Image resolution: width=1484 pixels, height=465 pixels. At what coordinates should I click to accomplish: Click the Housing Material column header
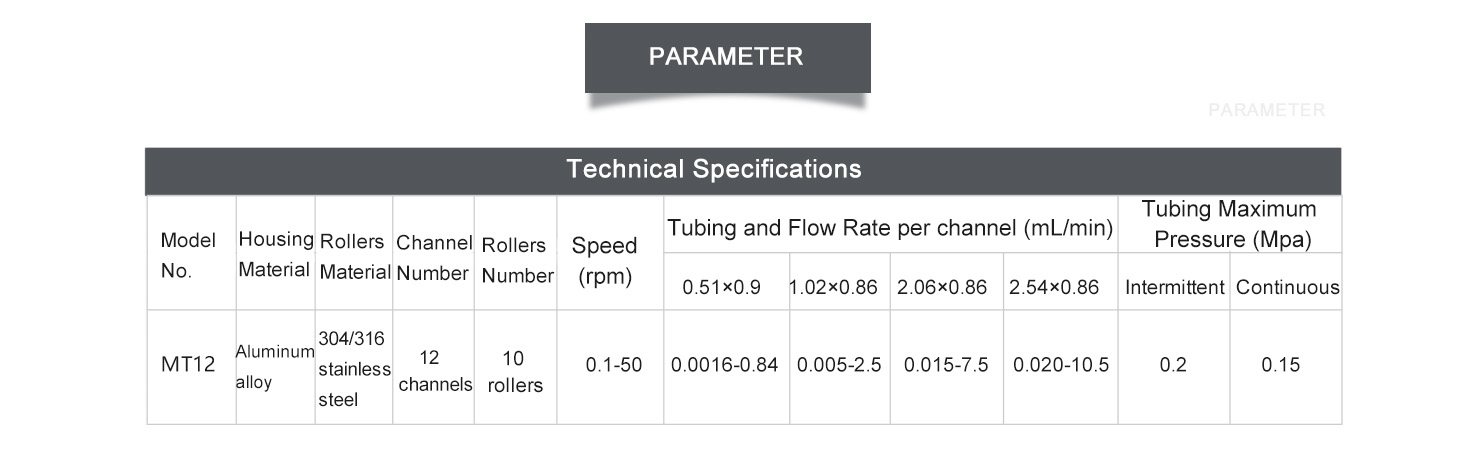coord(275,254)
